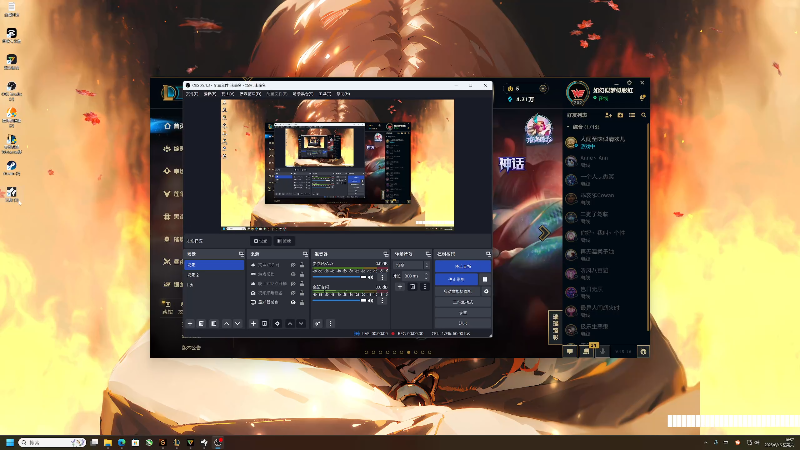This screenshot has width=800, height=450.
Task: Click the Windows taskbar search box
Action: [x=51, y=442]
